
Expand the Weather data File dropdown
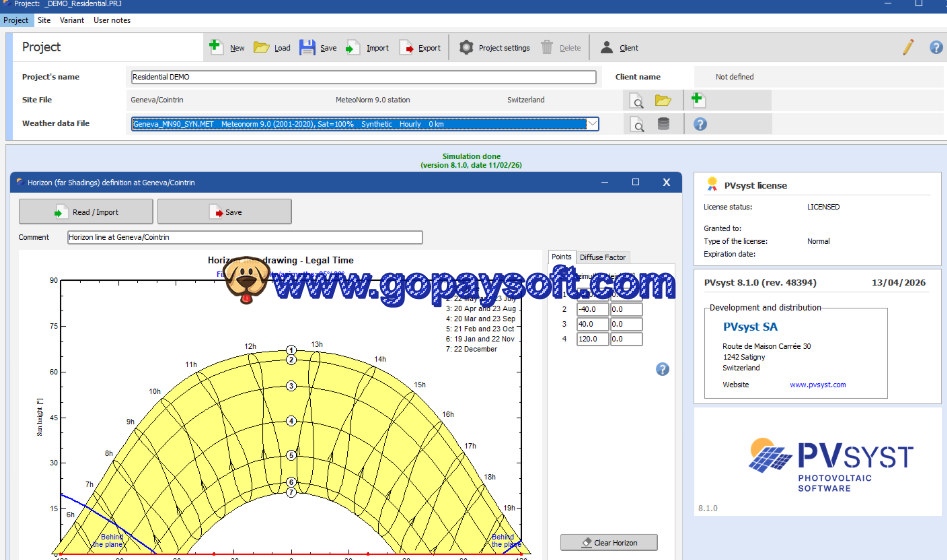point(592,124)
